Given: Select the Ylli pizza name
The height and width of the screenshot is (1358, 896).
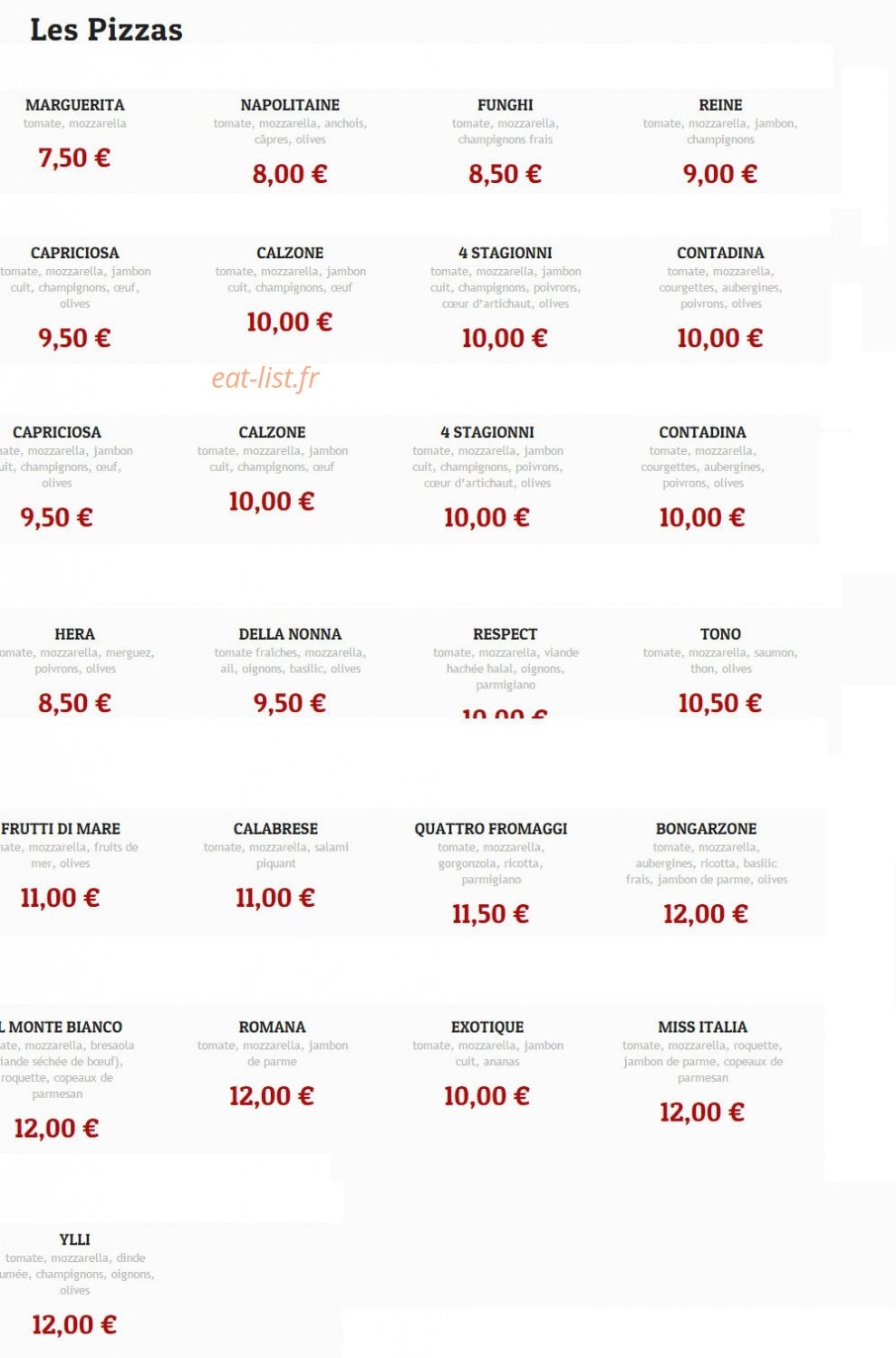Looking at the screenshot, I should tap(74, 1239).
